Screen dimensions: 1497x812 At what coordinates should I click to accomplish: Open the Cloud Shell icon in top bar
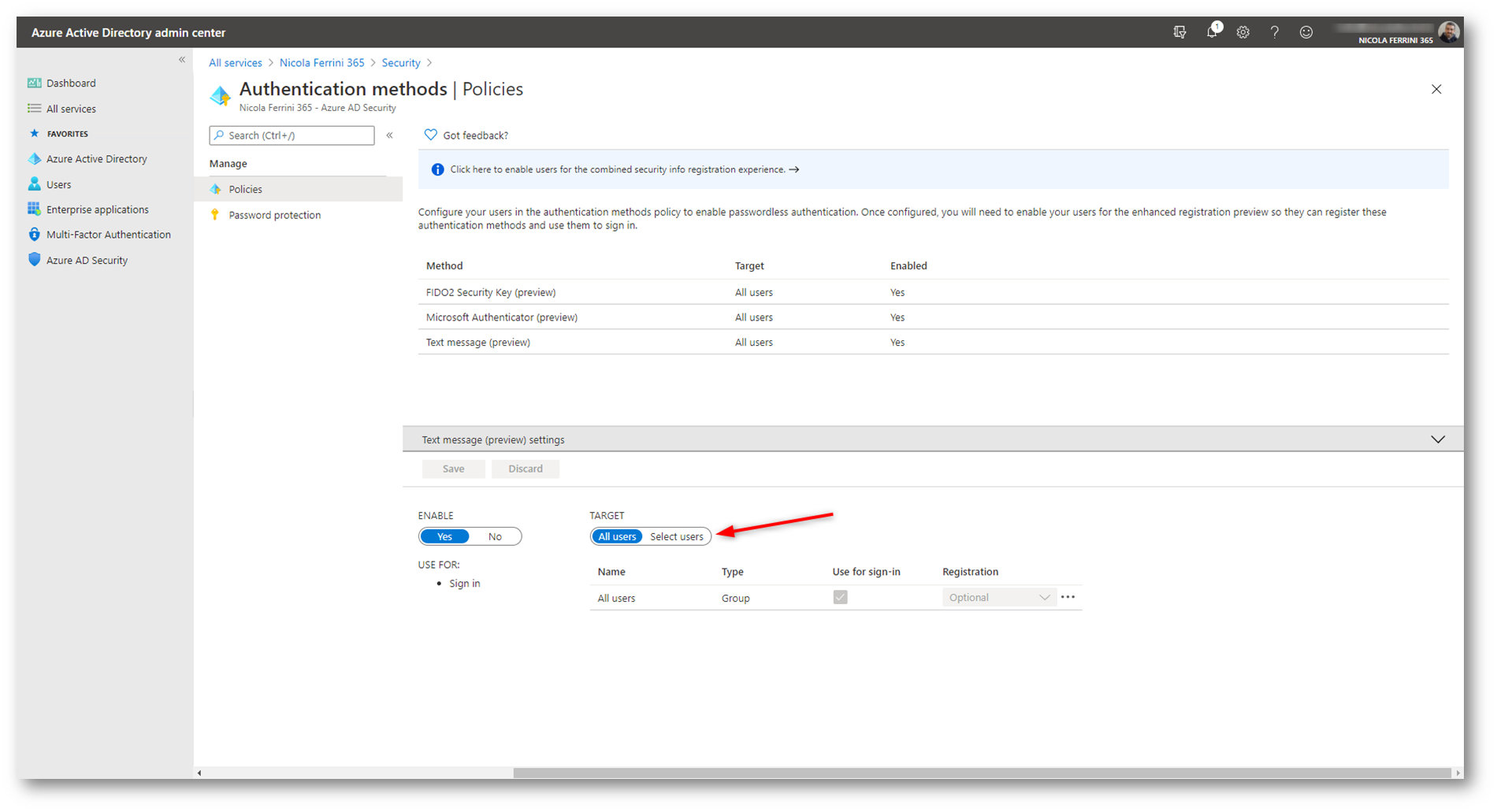[x=1179, y=32]
